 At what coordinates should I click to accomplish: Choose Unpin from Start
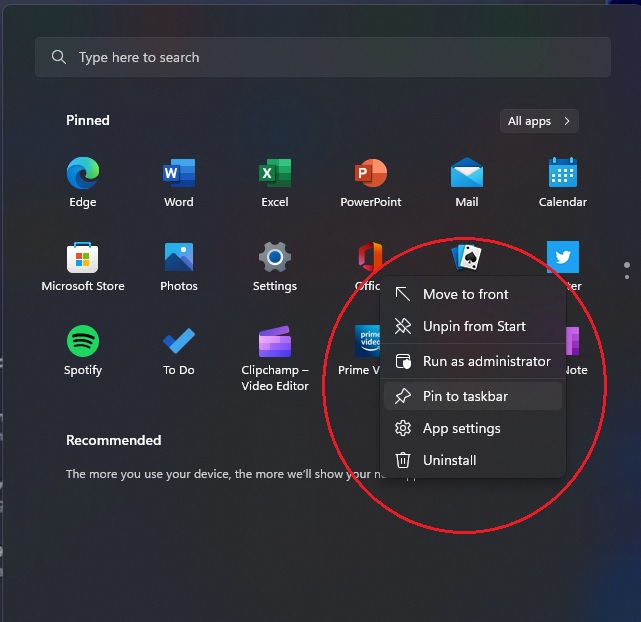point(473,326)
